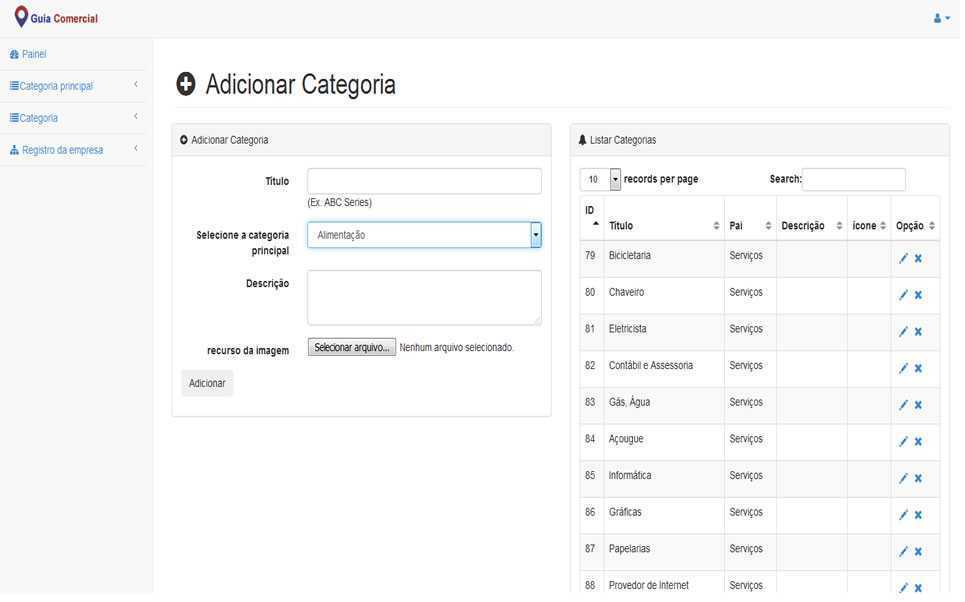Open the user account icon menu
Viewport: 965px width, 602px height.
[x=940, y=18]
